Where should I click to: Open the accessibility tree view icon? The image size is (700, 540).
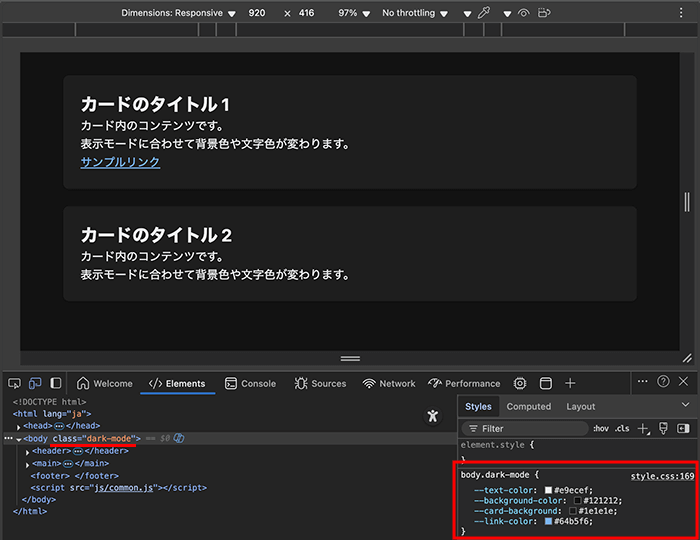click(x=433, y=416)
